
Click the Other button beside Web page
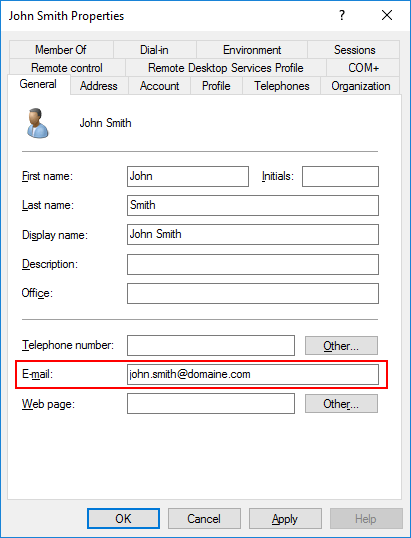tap(341, 404)
